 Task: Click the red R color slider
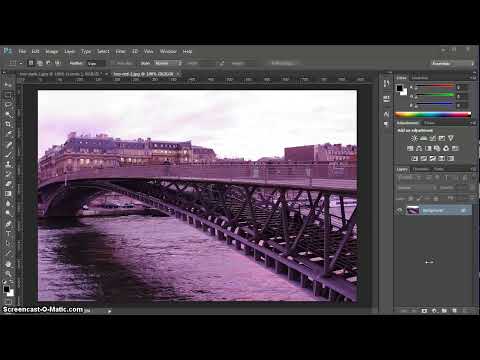click(435, 87)
